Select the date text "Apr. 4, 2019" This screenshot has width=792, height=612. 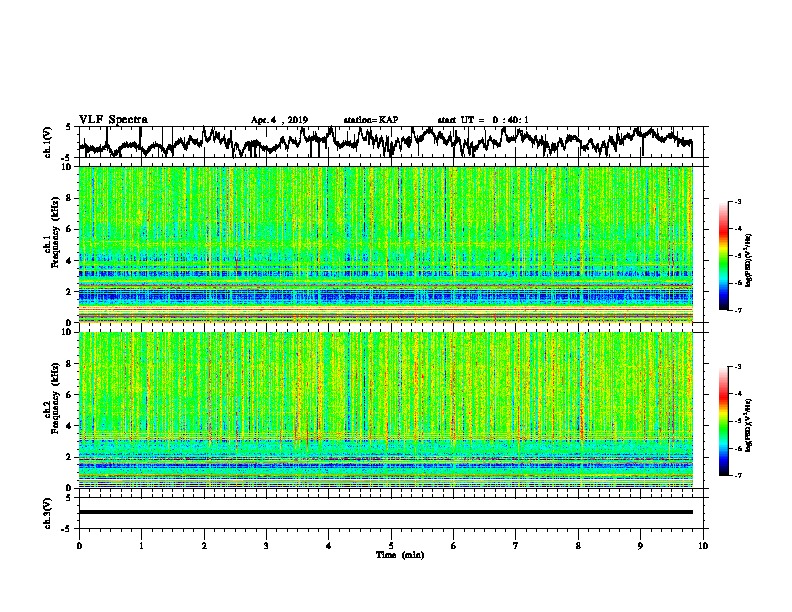(x=279, y=120)
